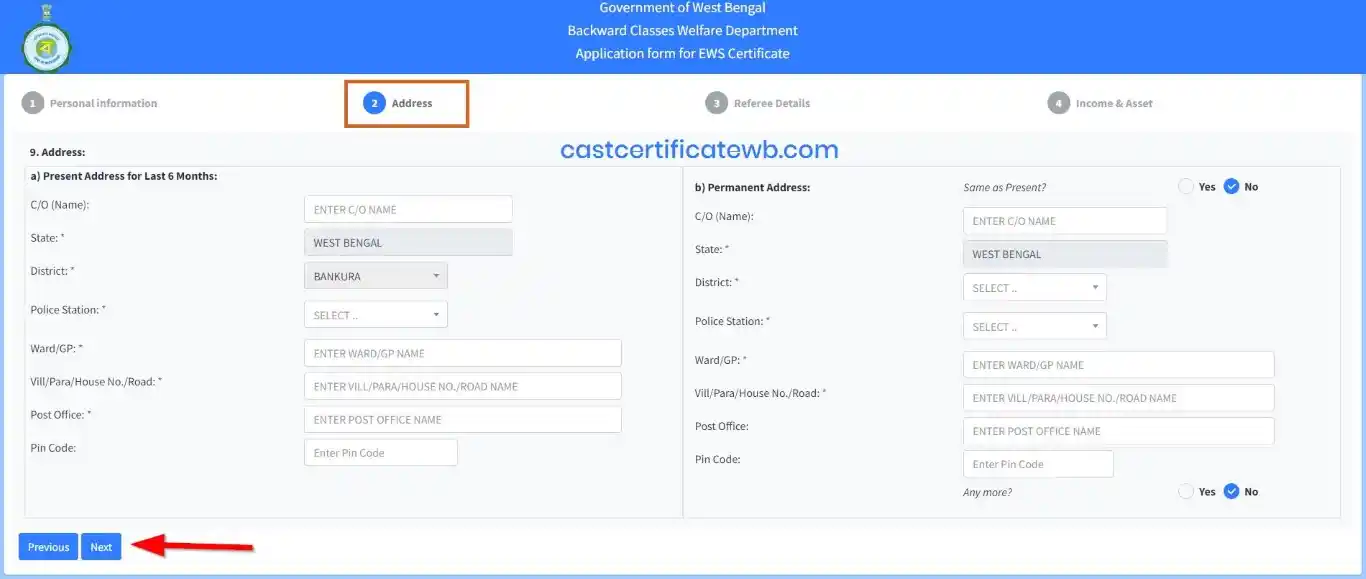Click the Pin Code field under Permanent Address
The image size is (1366, 579).
1037,463
